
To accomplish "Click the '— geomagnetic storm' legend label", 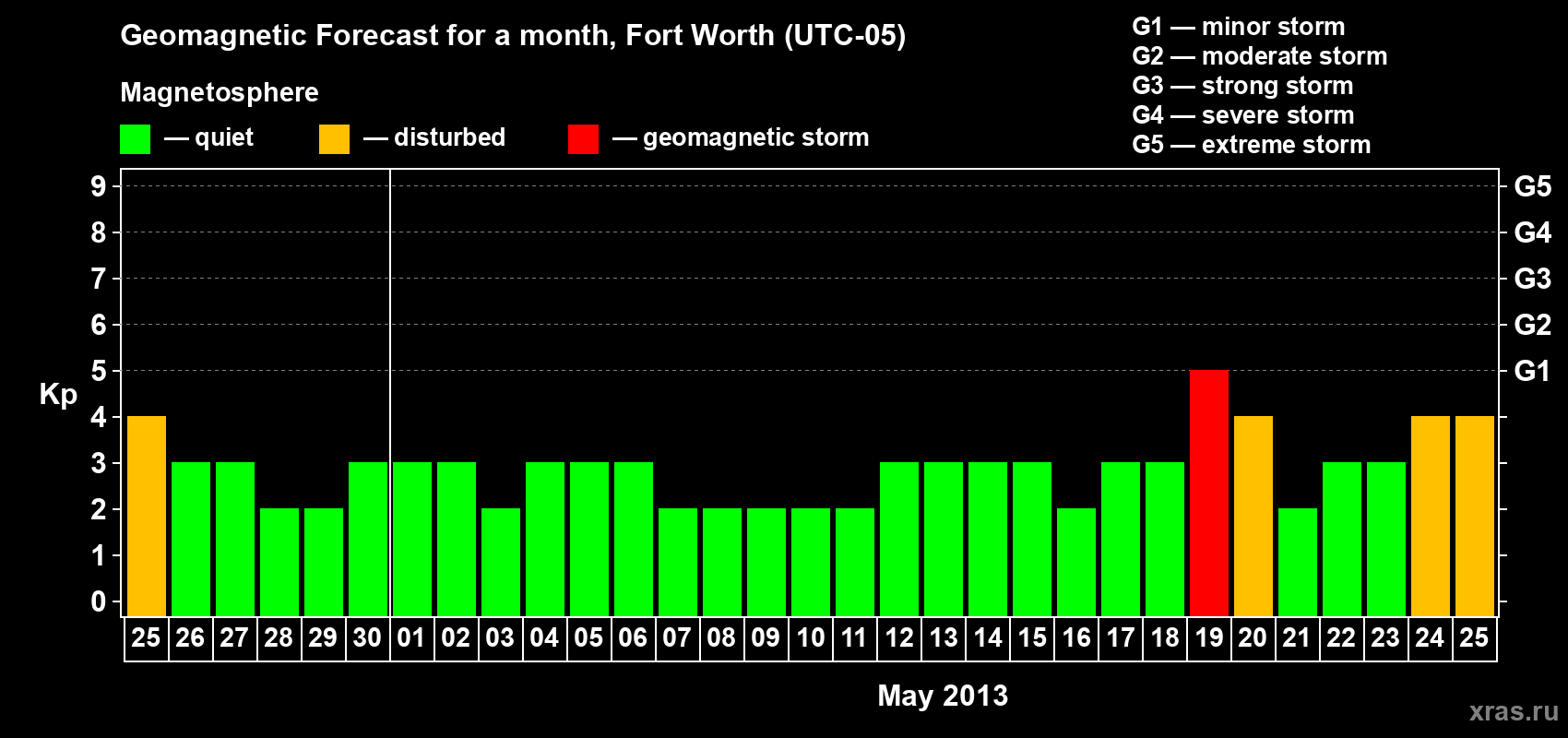I will point(741,137).
